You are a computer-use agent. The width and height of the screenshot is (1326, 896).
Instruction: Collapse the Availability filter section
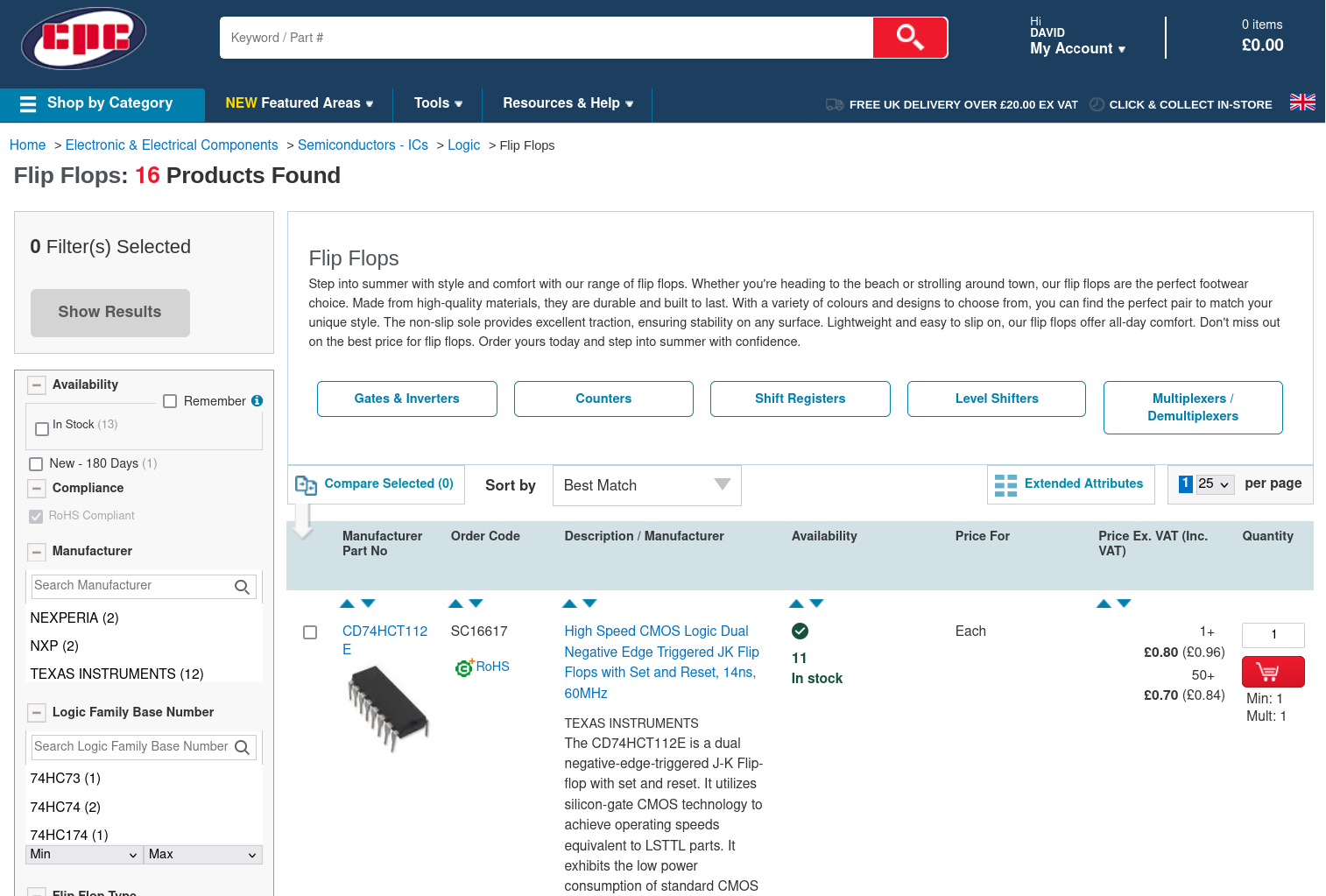(37, 385)
